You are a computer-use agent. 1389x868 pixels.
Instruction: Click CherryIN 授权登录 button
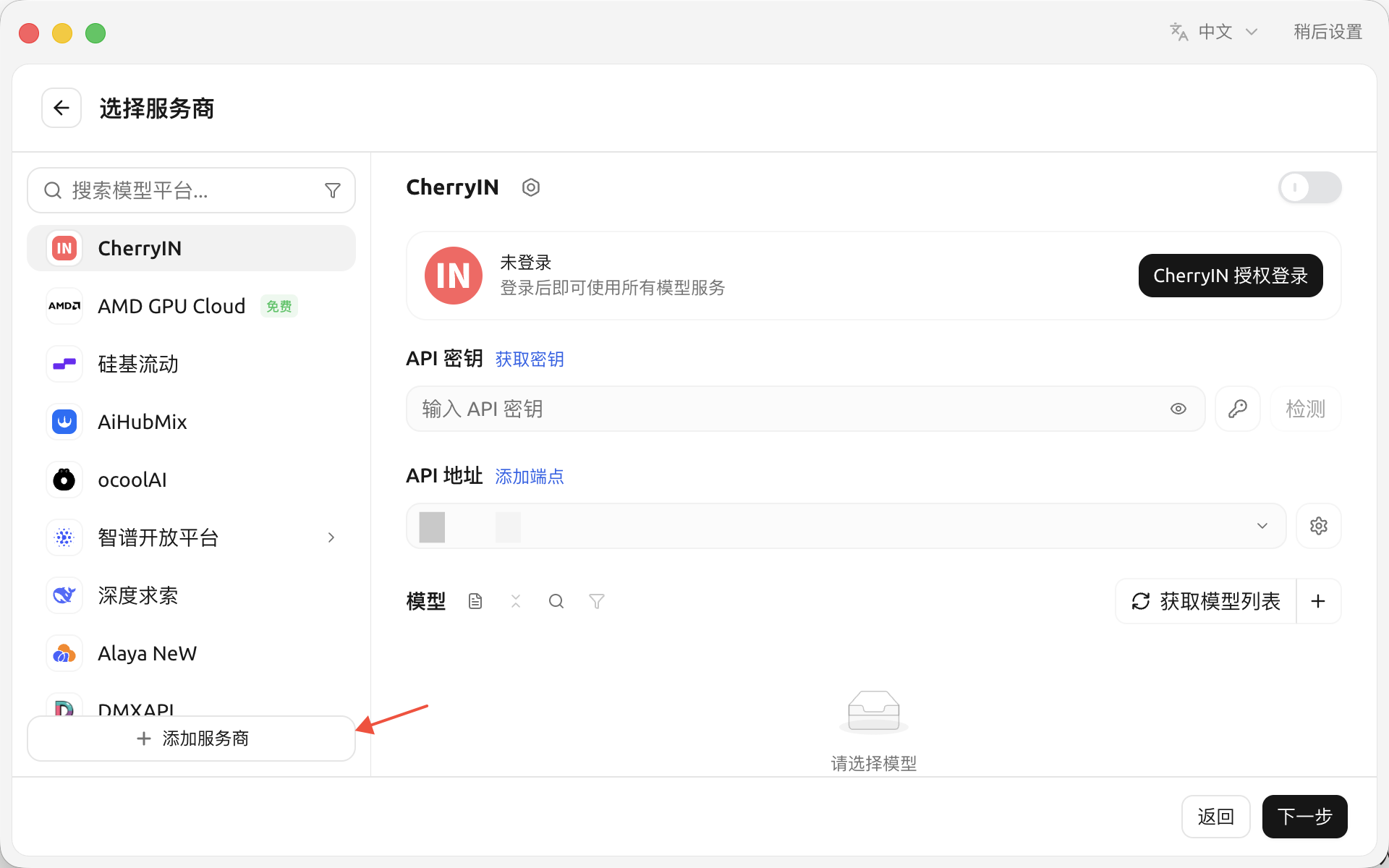coord(1231,276)
